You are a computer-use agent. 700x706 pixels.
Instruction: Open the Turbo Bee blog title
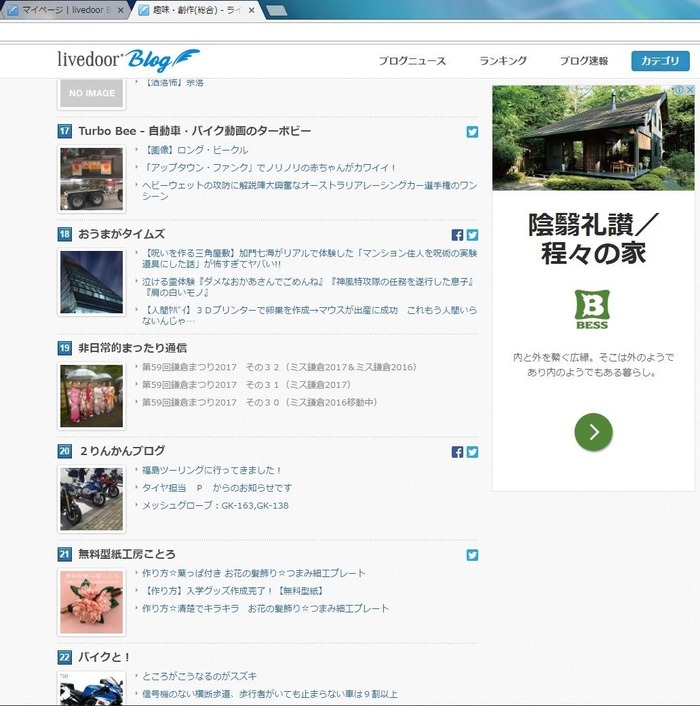(194, 131)
